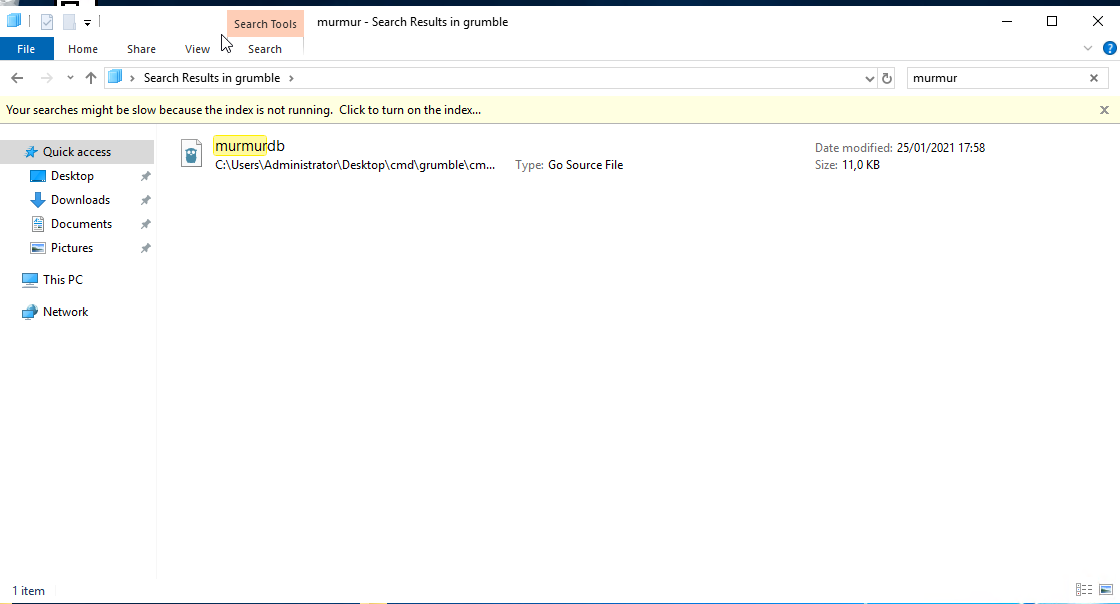
Task: Go back with the Back arrow
Action: click(x=17, y=78)
